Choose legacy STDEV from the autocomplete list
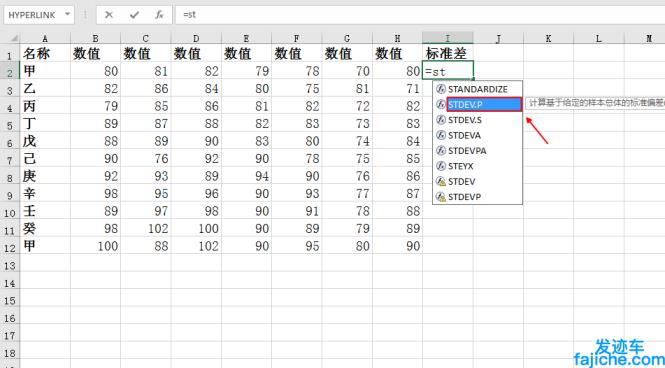The height and width of the screenshot is (368, 665). click(x=478, y=181)
